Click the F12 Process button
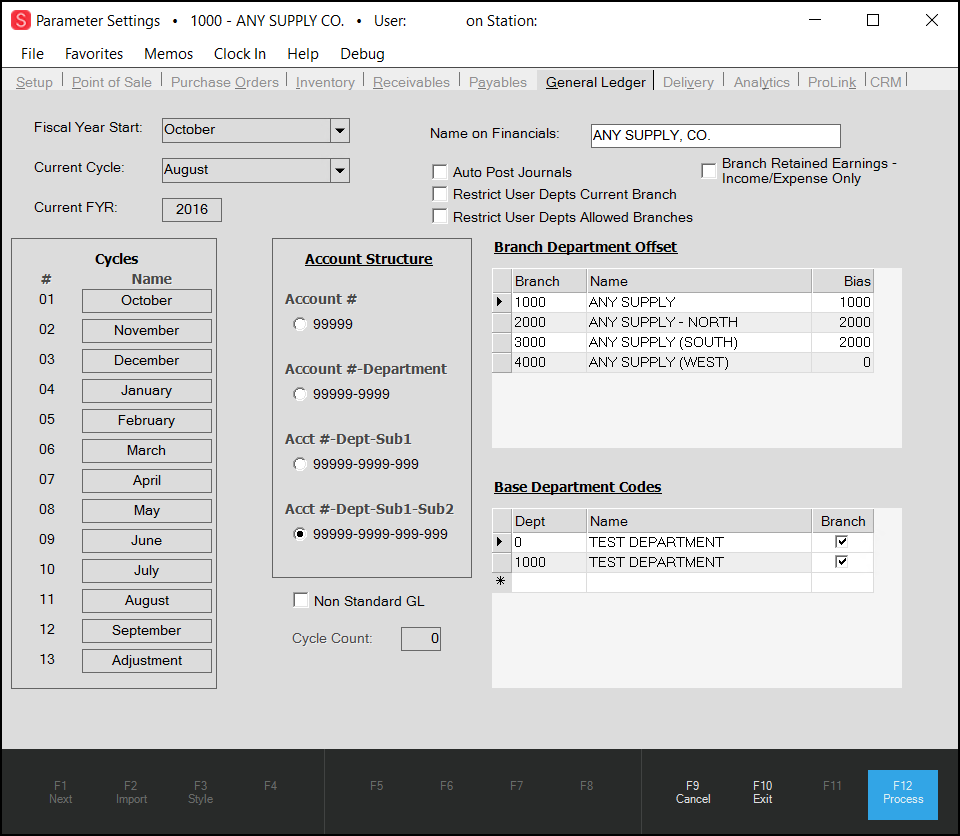This screenshot has height=836, width=960. point(902,794)
